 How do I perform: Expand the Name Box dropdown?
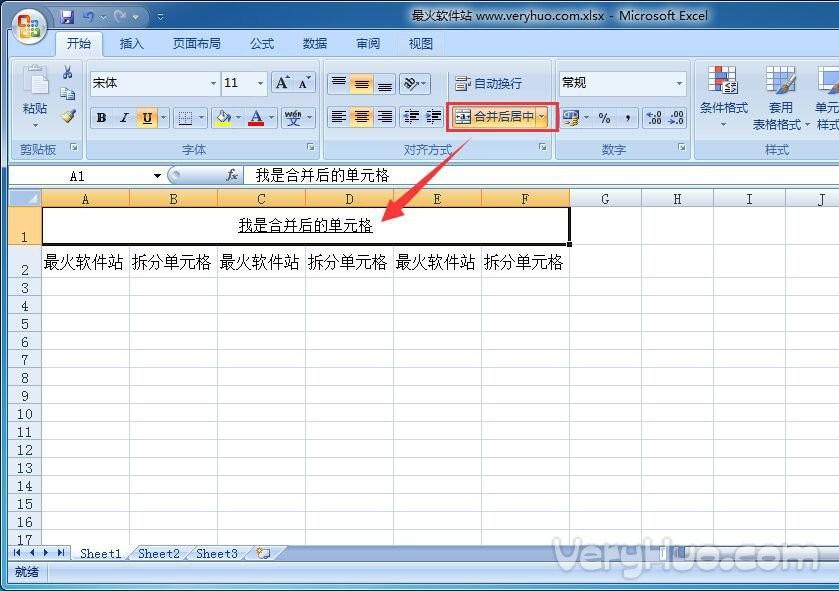pyautogui.click(x=157, y=176)
